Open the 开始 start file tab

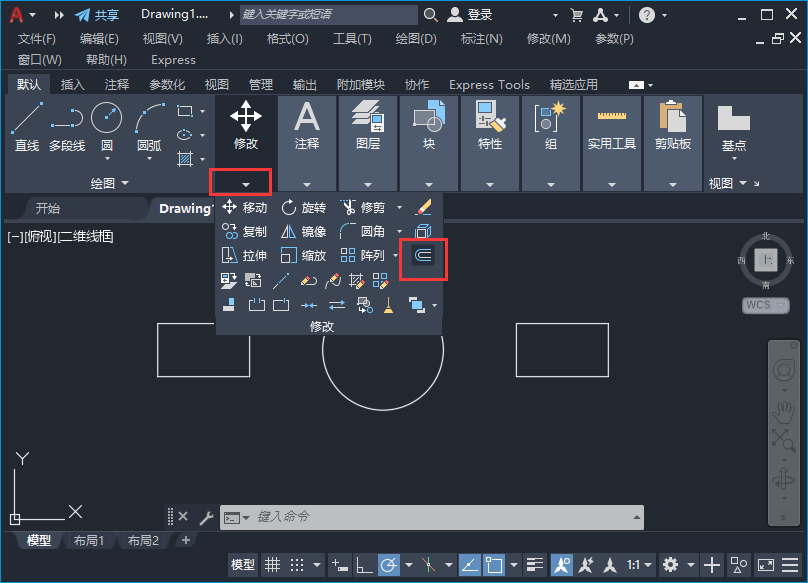[x=48, y=208]
